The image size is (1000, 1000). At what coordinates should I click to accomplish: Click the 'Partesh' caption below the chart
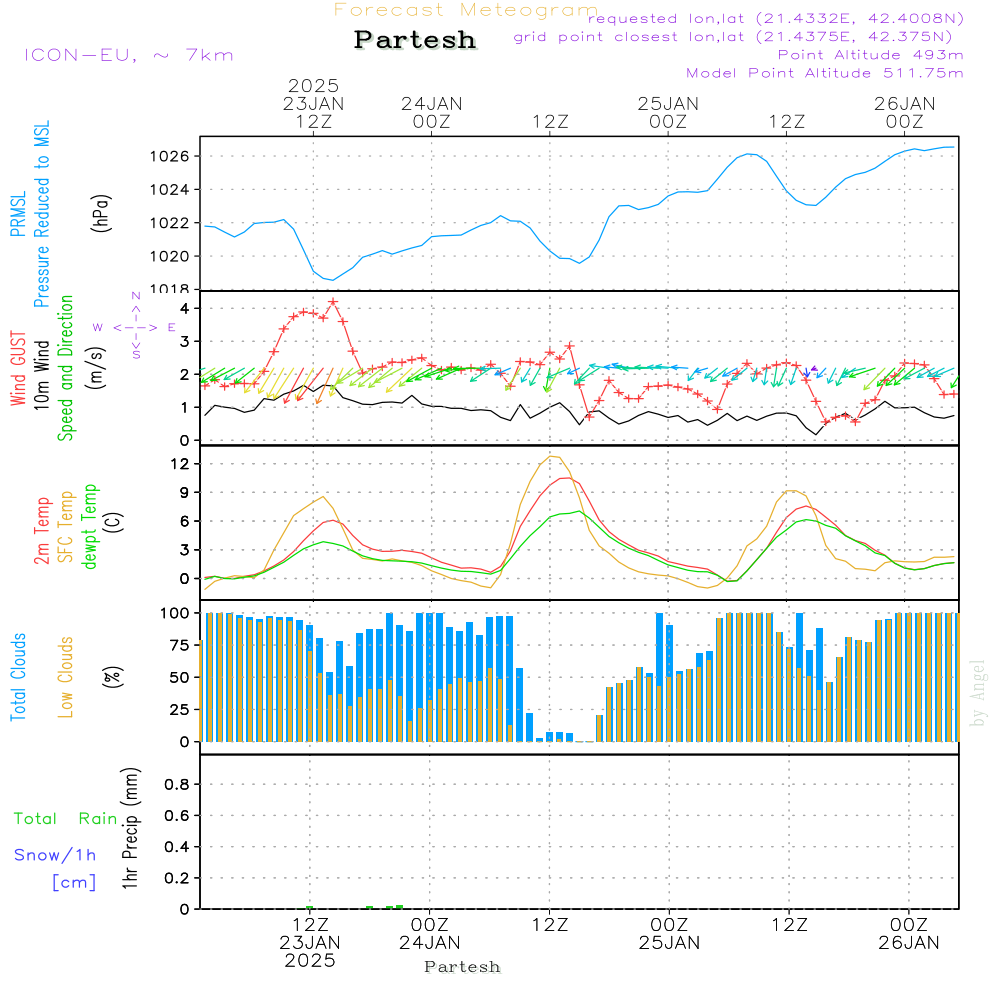(462, 967)
